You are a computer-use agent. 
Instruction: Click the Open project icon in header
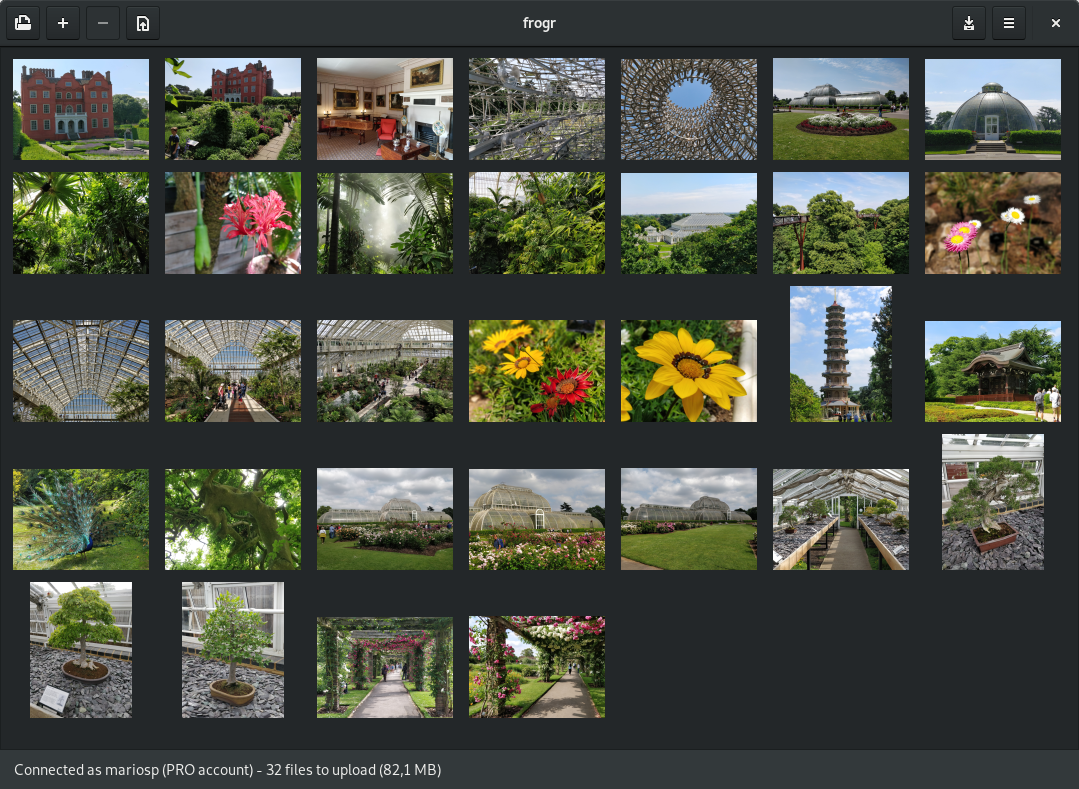(23, 23)
